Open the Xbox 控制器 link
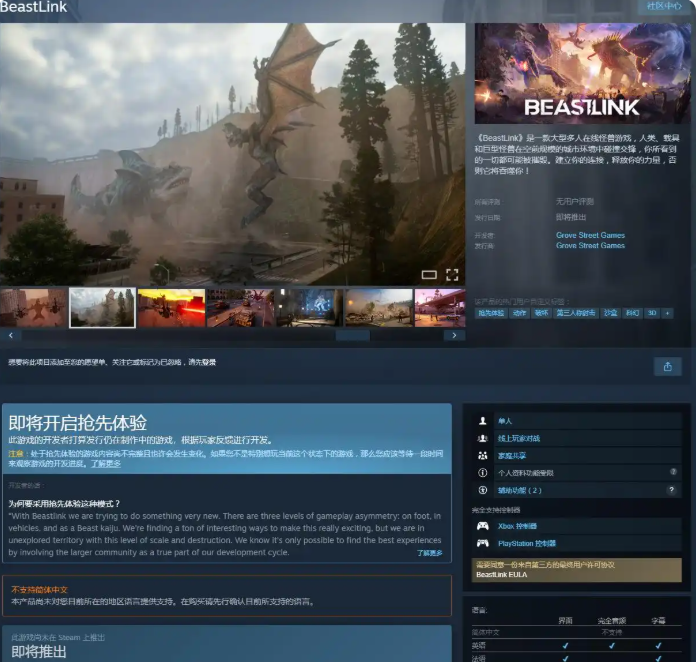The height and width of the screenshot is (662, 696). 517,526
